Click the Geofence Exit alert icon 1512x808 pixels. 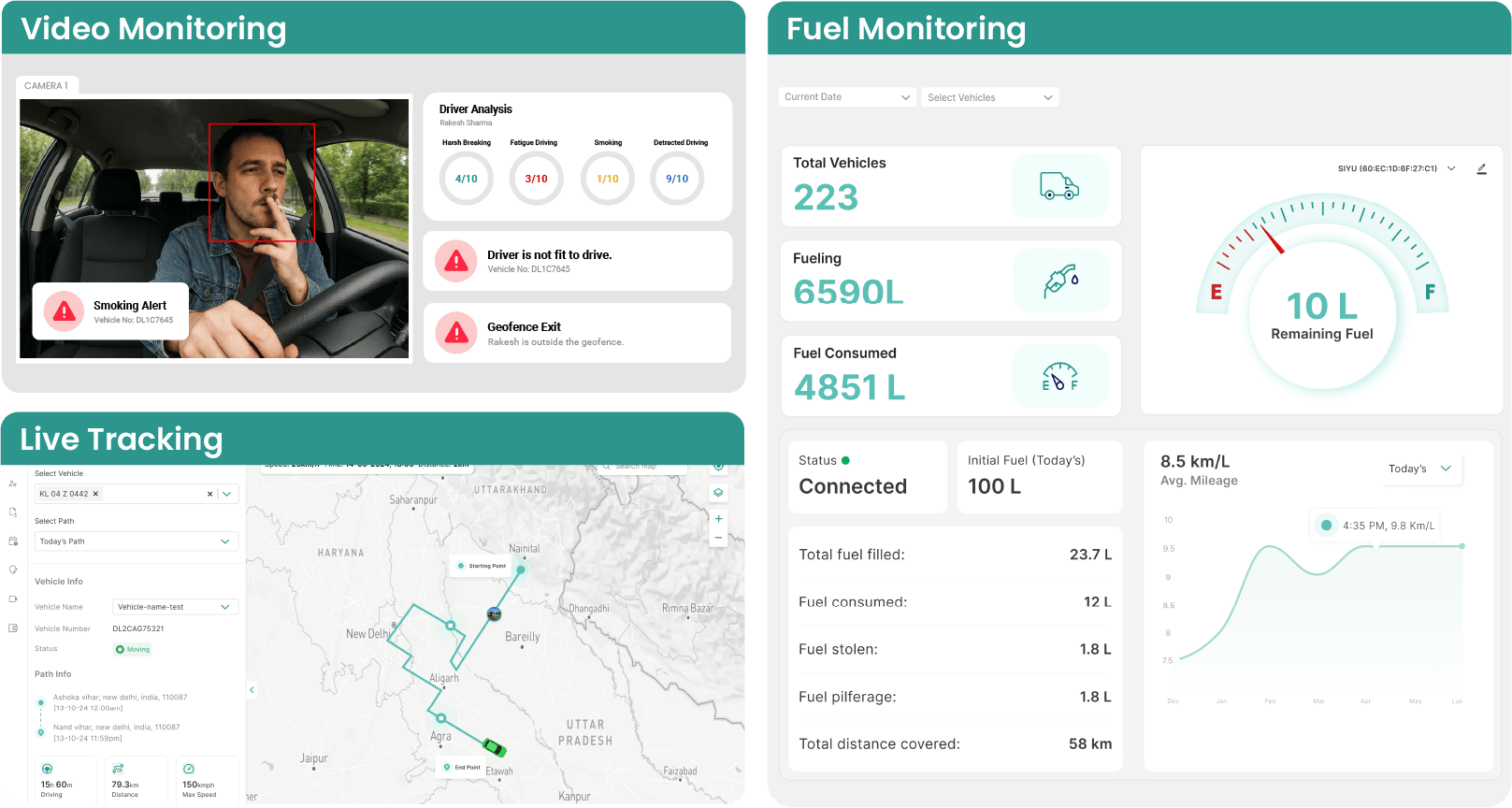pyautogui.click(x=456, y=333)
